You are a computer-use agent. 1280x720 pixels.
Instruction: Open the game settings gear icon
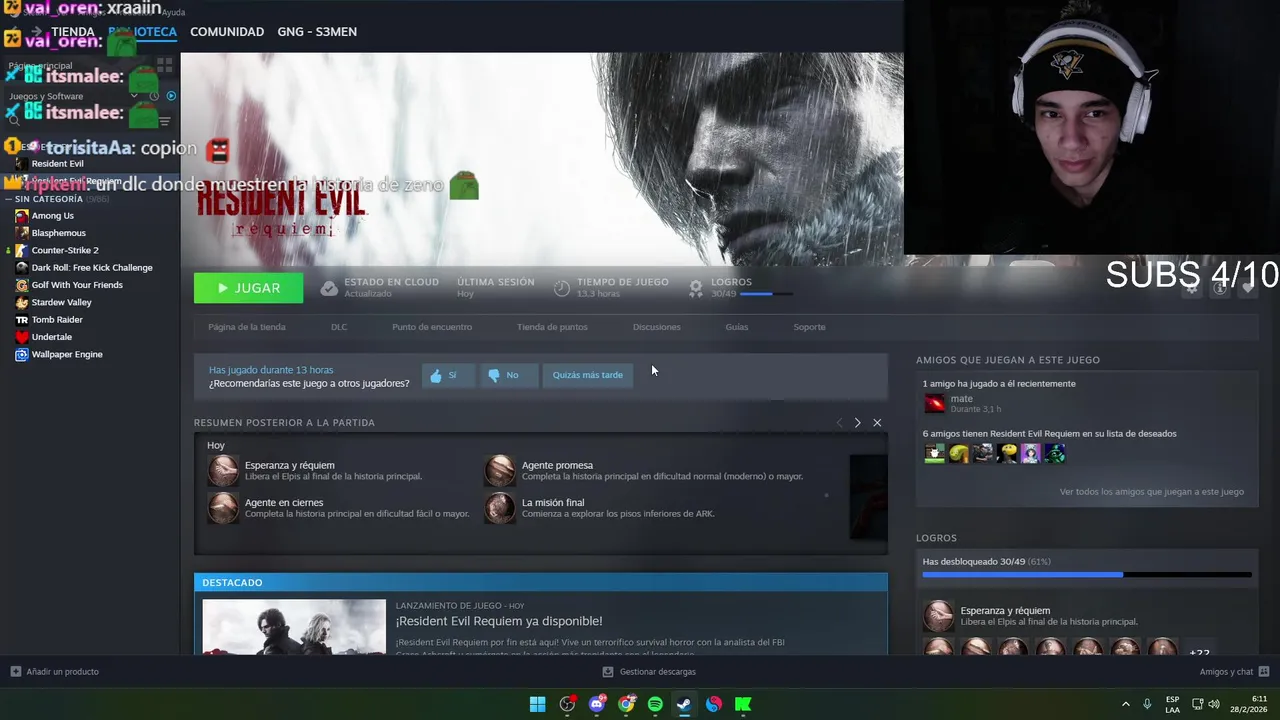pyautogui.click(x=1191, y=288)
